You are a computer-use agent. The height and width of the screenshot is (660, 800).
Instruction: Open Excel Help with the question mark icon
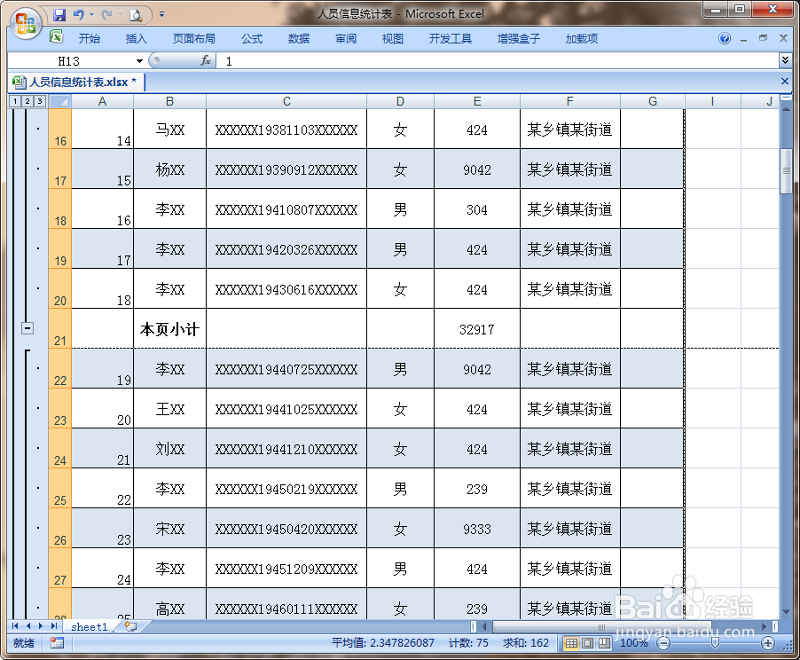[724, 38]
